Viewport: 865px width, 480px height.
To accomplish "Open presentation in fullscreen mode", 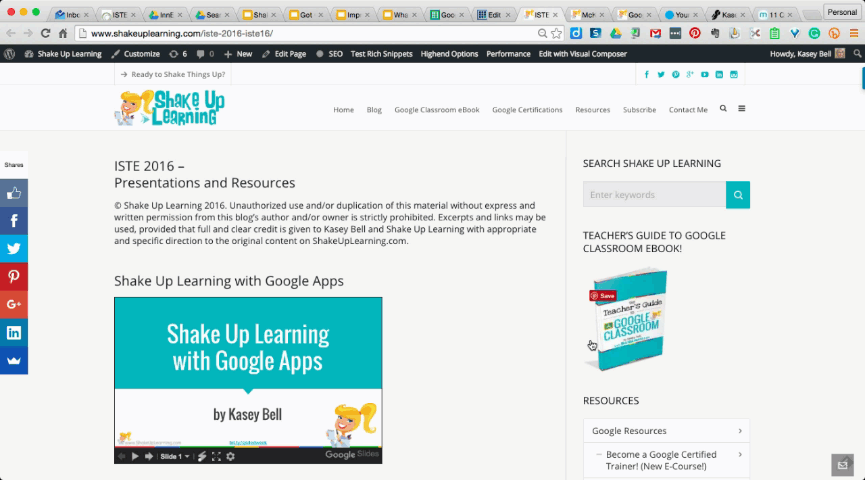I will click(216, 456).
